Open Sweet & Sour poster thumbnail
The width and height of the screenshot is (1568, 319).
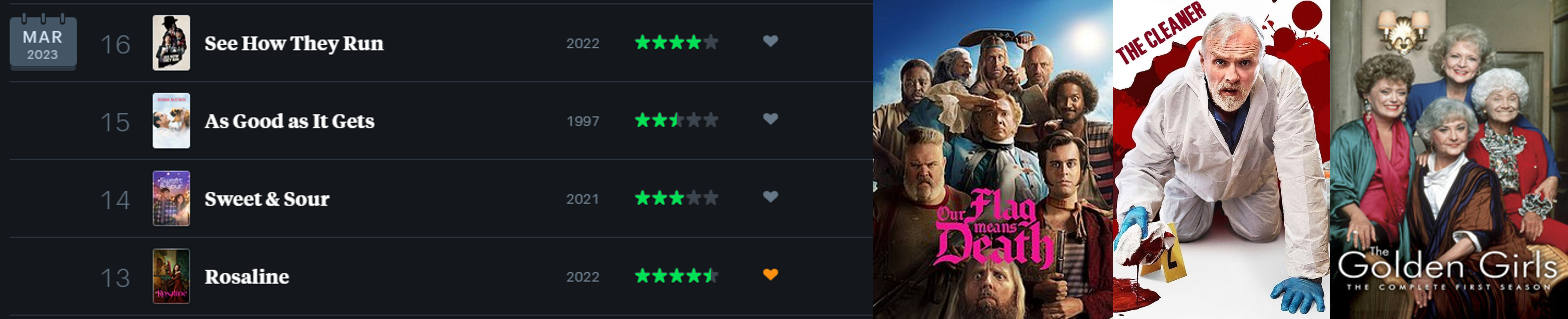(x=171, y=199)
